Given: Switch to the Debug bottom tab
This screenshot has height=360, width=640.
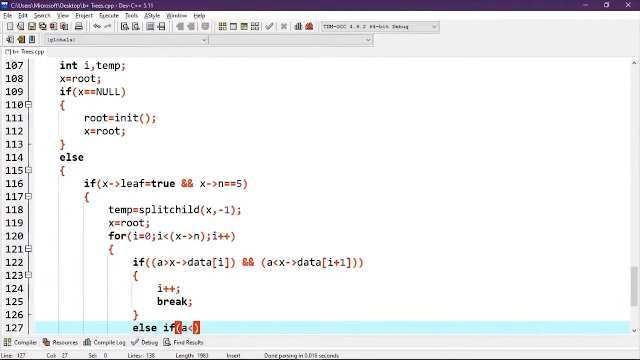Looking at the screenshot, I should click(145, 342).
